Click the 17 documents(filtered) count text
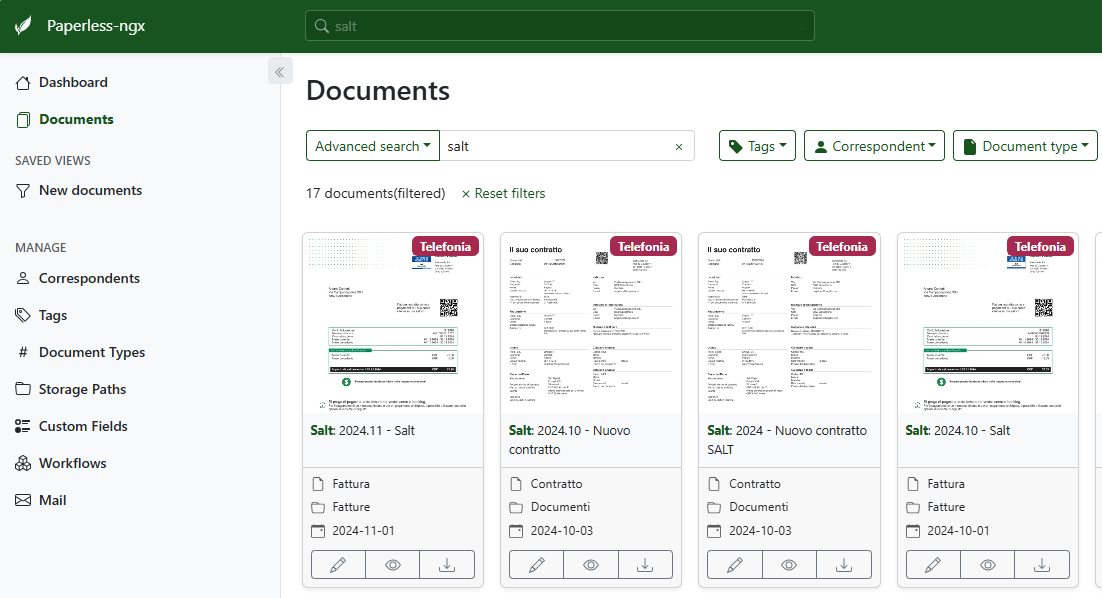The image size is (1102, 598). tap(375, 193)
